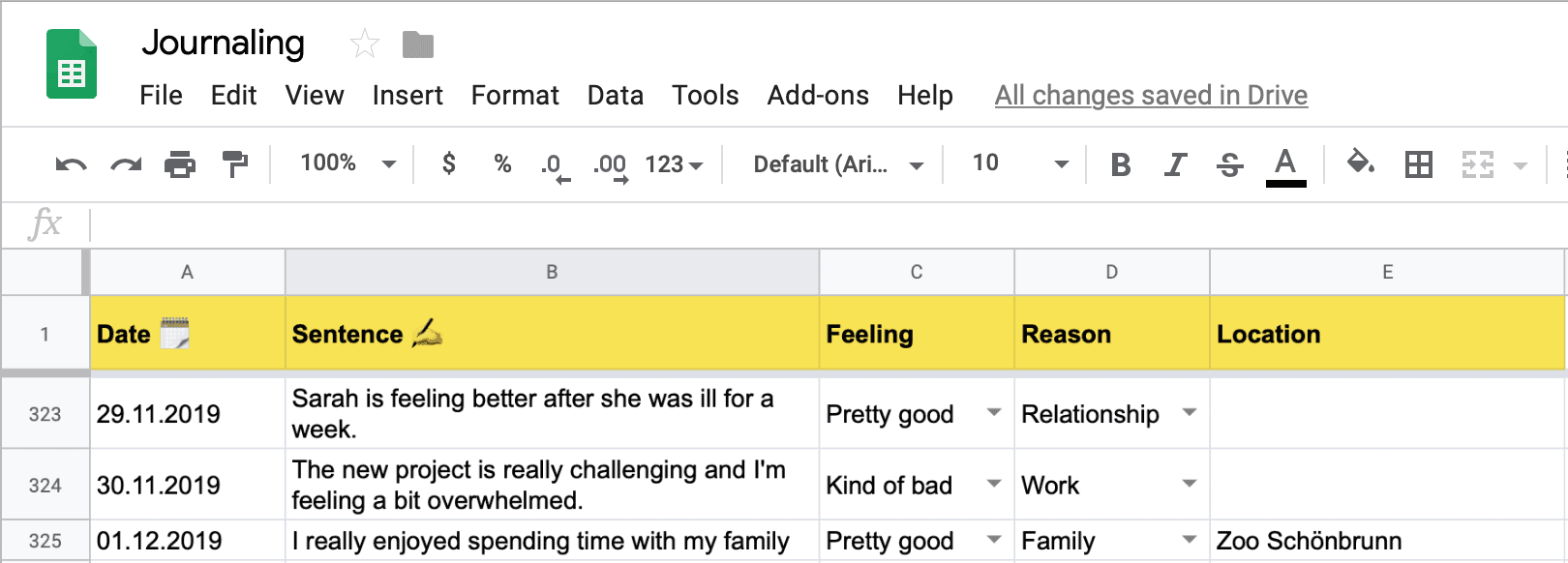Open the fill color bucket

[x=1361, y=163]
